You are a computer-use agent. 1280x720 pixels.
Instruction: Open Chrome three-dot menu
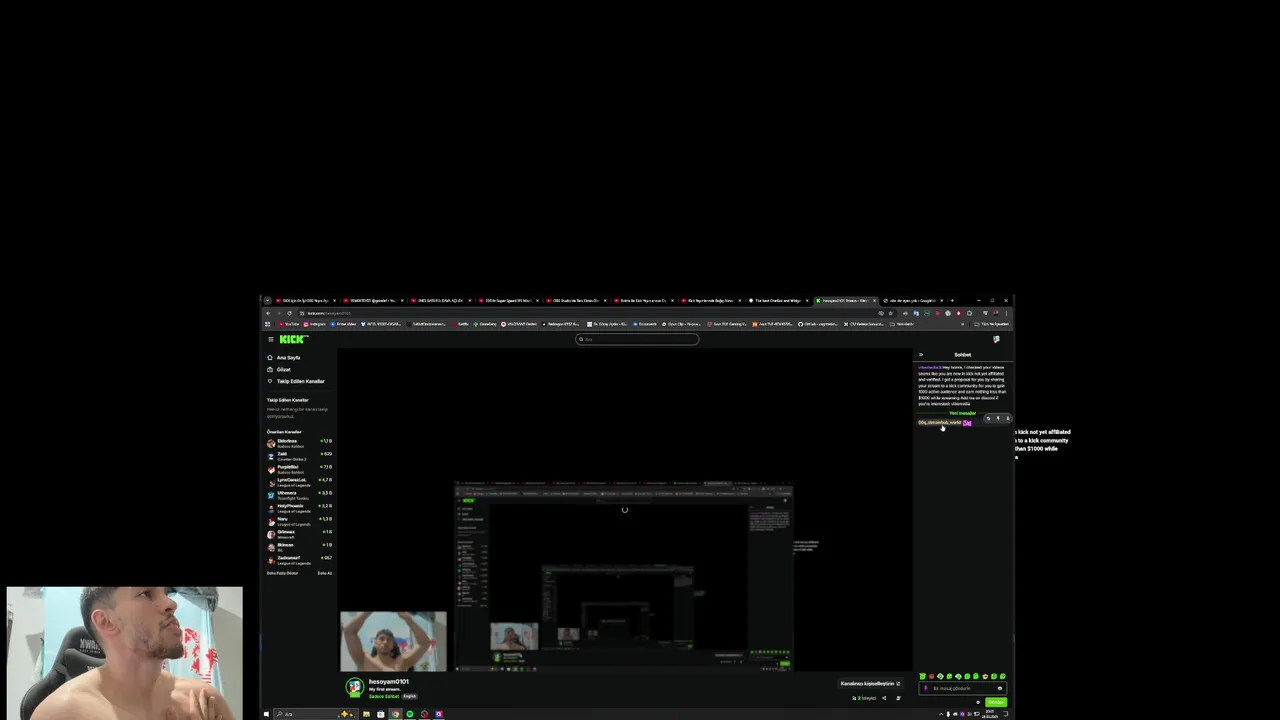pos(1006,313)
